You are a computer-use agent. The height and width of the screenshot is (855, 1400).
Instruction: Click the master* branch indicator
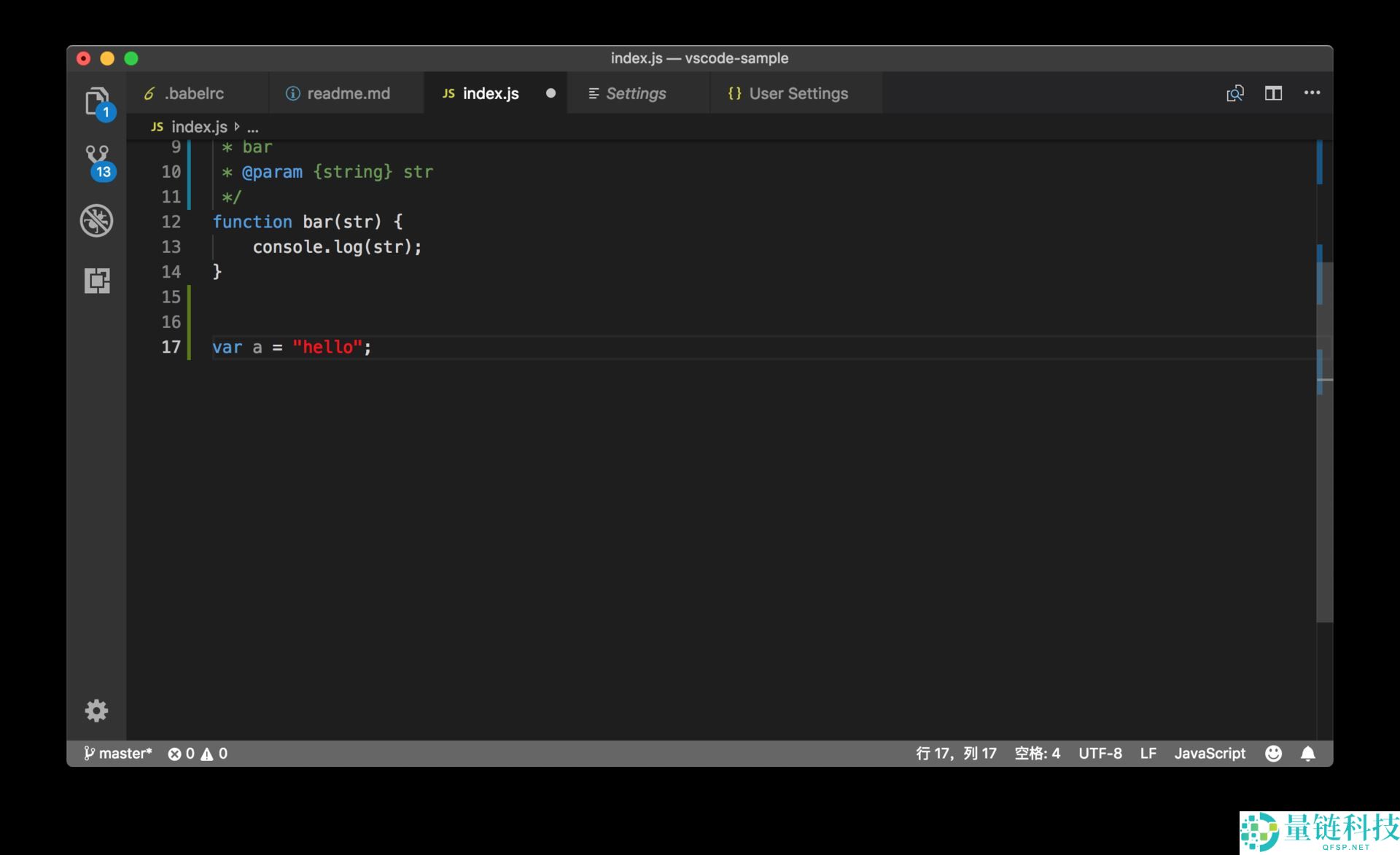click(117, 753)
